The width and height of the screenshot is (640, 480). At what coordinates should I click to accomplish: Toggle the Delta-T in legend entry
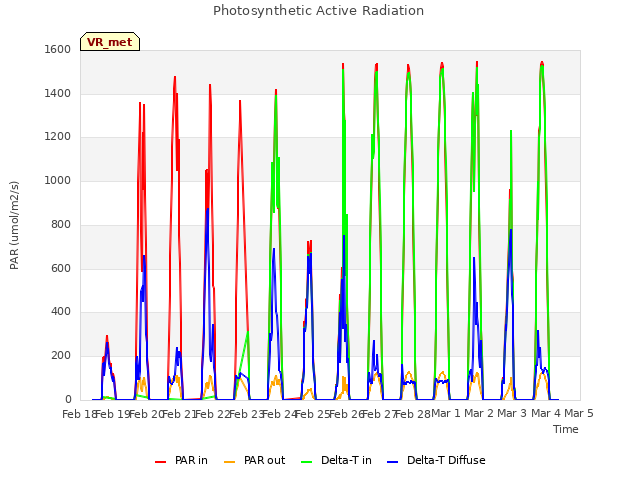click(x=336, y=460)
